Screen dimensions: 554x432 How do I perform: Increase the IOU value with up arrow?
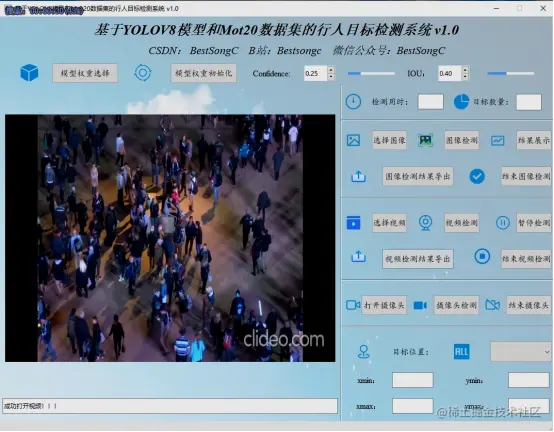tap(465, 70)
